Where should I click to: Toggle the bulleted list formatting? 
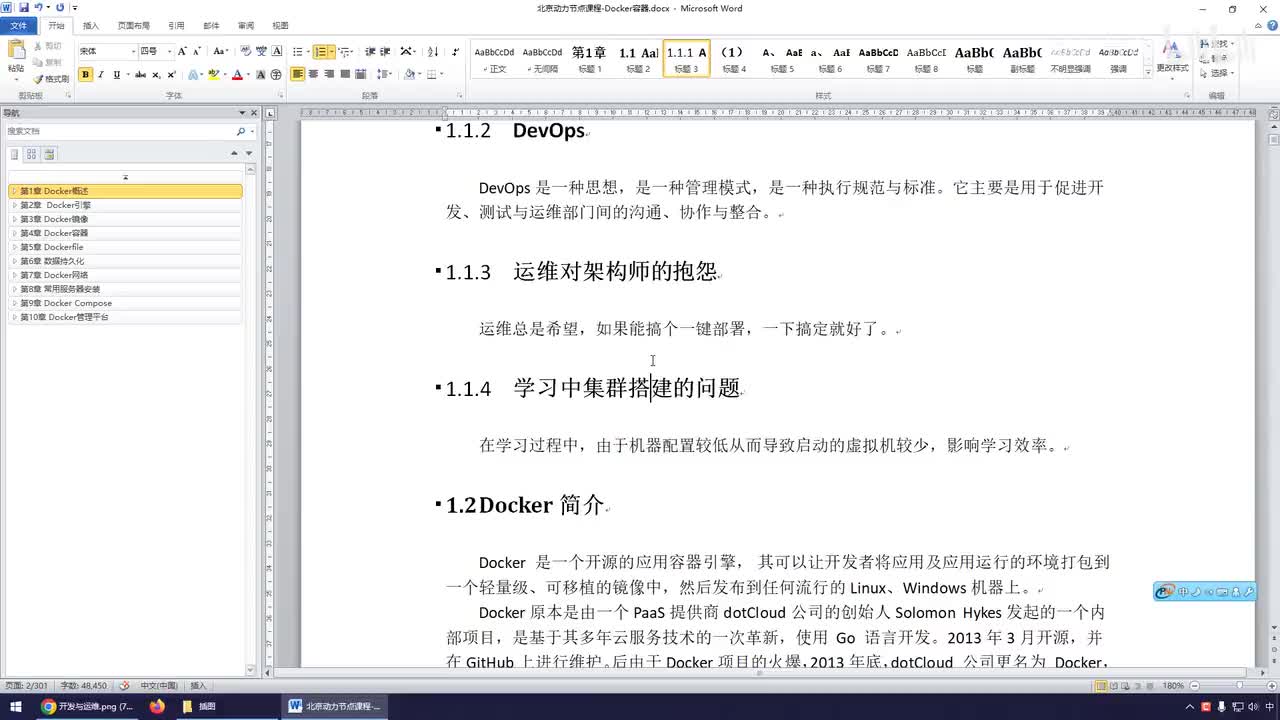[297, 51]
